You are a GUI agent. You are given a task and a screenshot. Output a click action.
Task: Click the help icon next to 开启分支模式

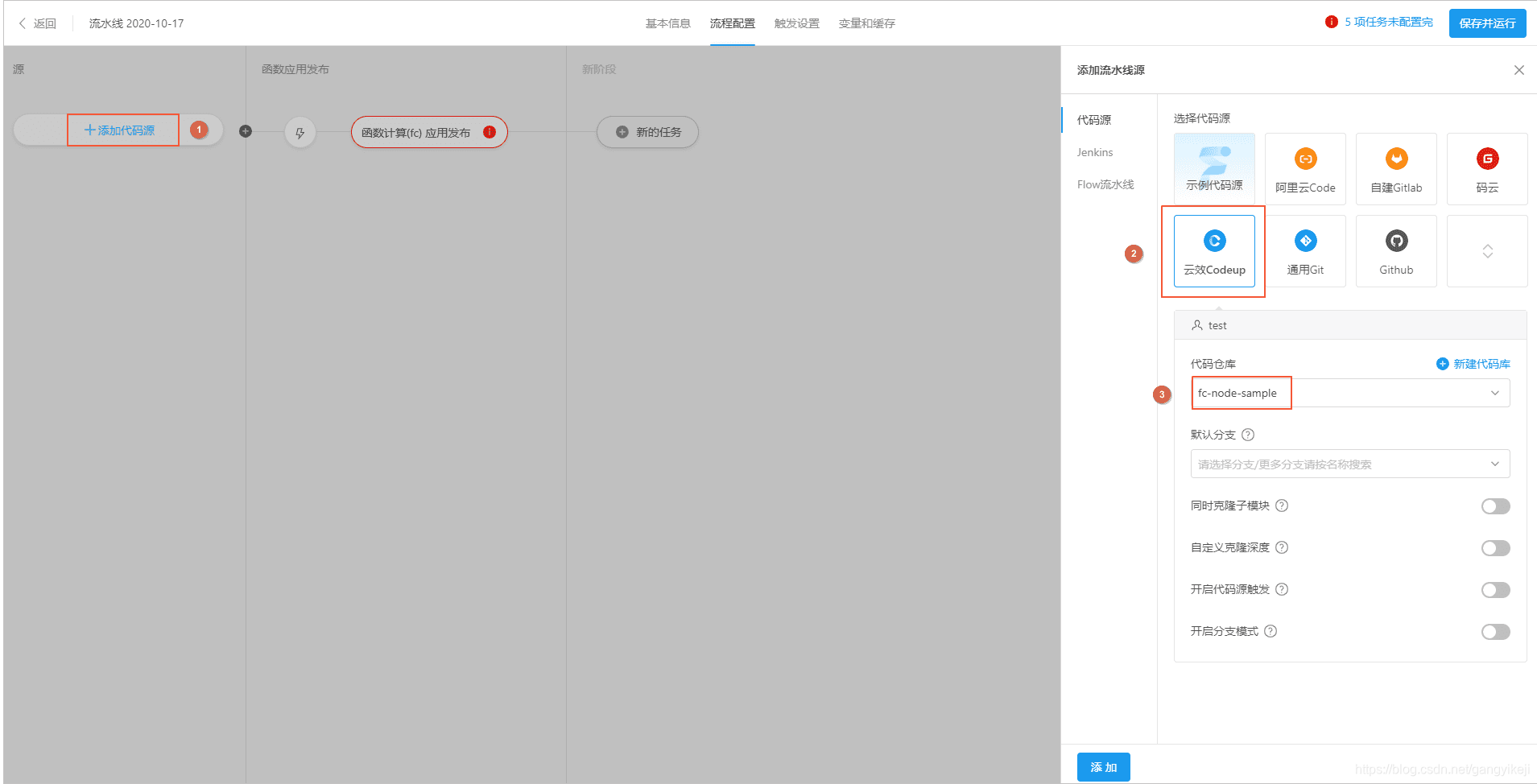[x=1271, y=631]
